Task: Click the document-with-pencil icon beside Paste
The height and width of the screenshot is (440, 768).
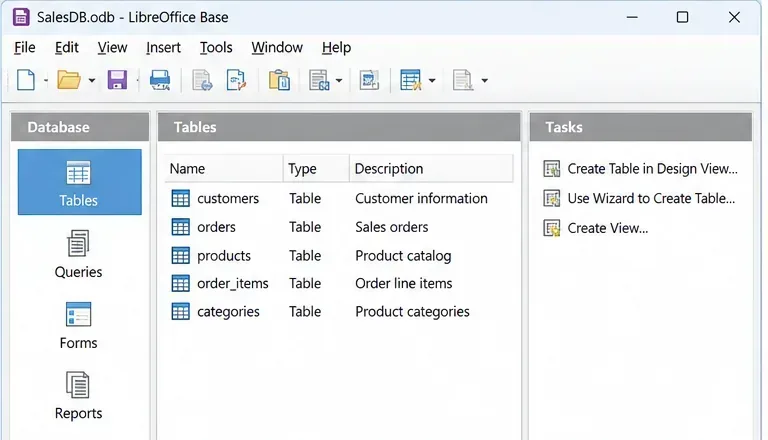Action: (x=236, y=80)
